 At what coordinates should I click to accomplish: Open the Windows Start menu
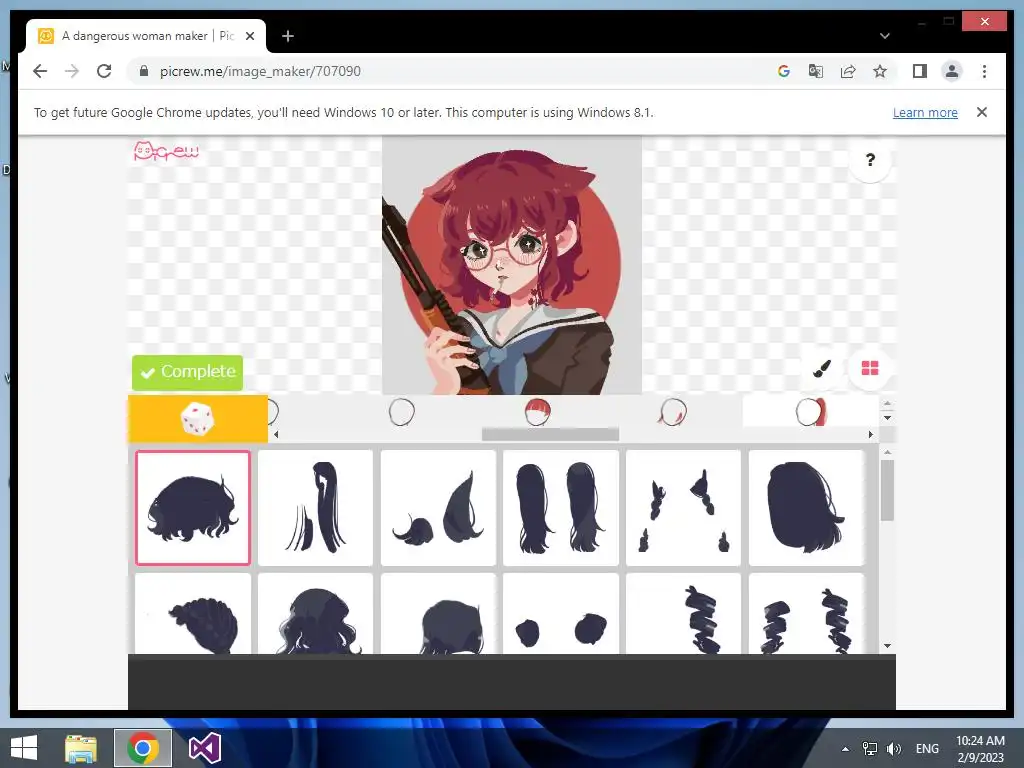point(24,748)
